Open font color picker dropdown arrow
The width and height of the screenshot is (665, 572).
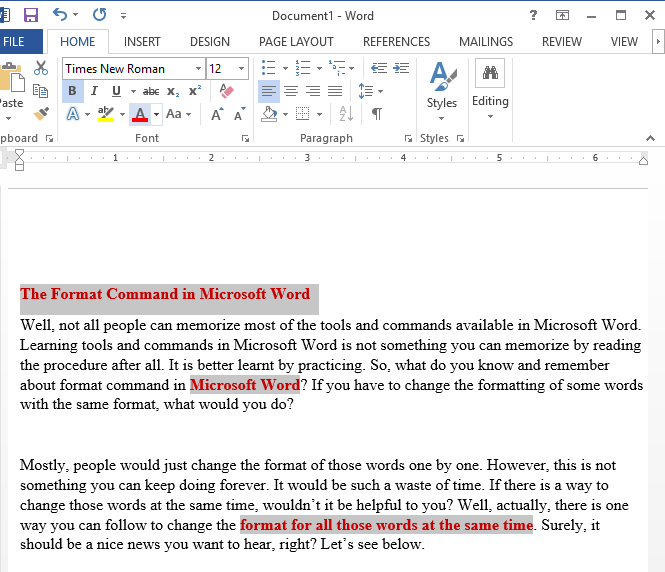[x=156, y=114]
